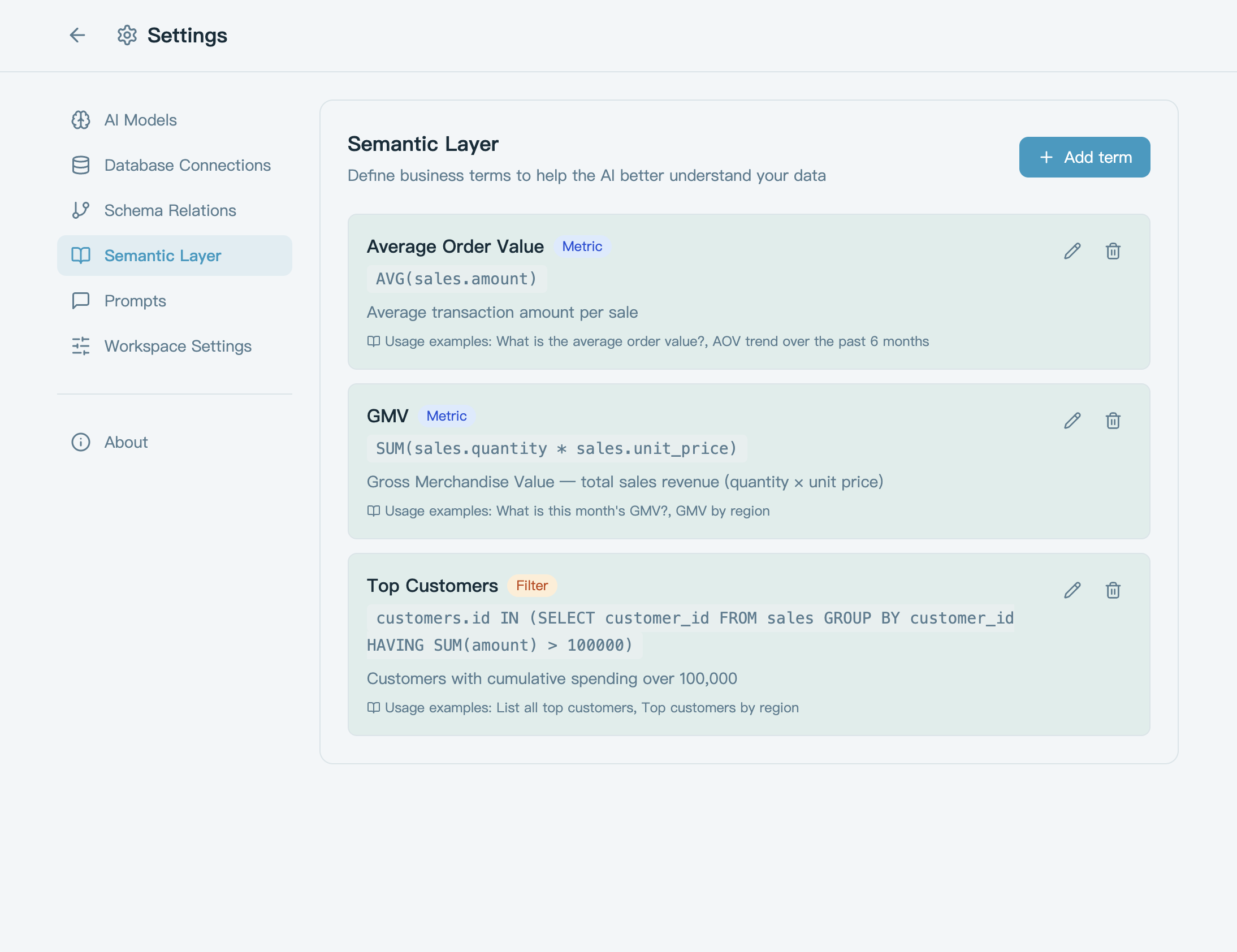Click 'Average transaction amount per sale' description

point(502,313)
